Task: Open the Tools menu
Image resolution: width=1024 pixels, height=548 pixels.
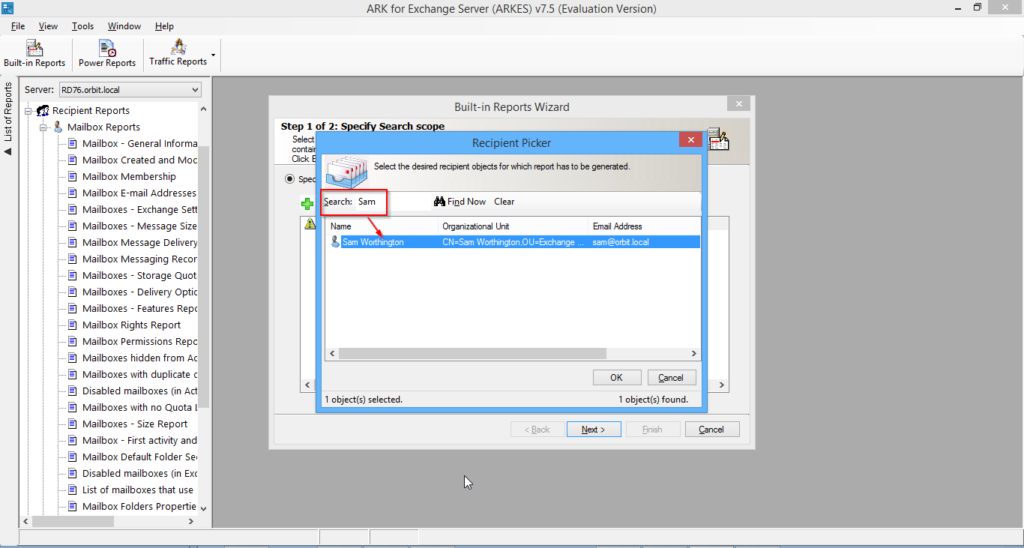Action: (82, 26)
